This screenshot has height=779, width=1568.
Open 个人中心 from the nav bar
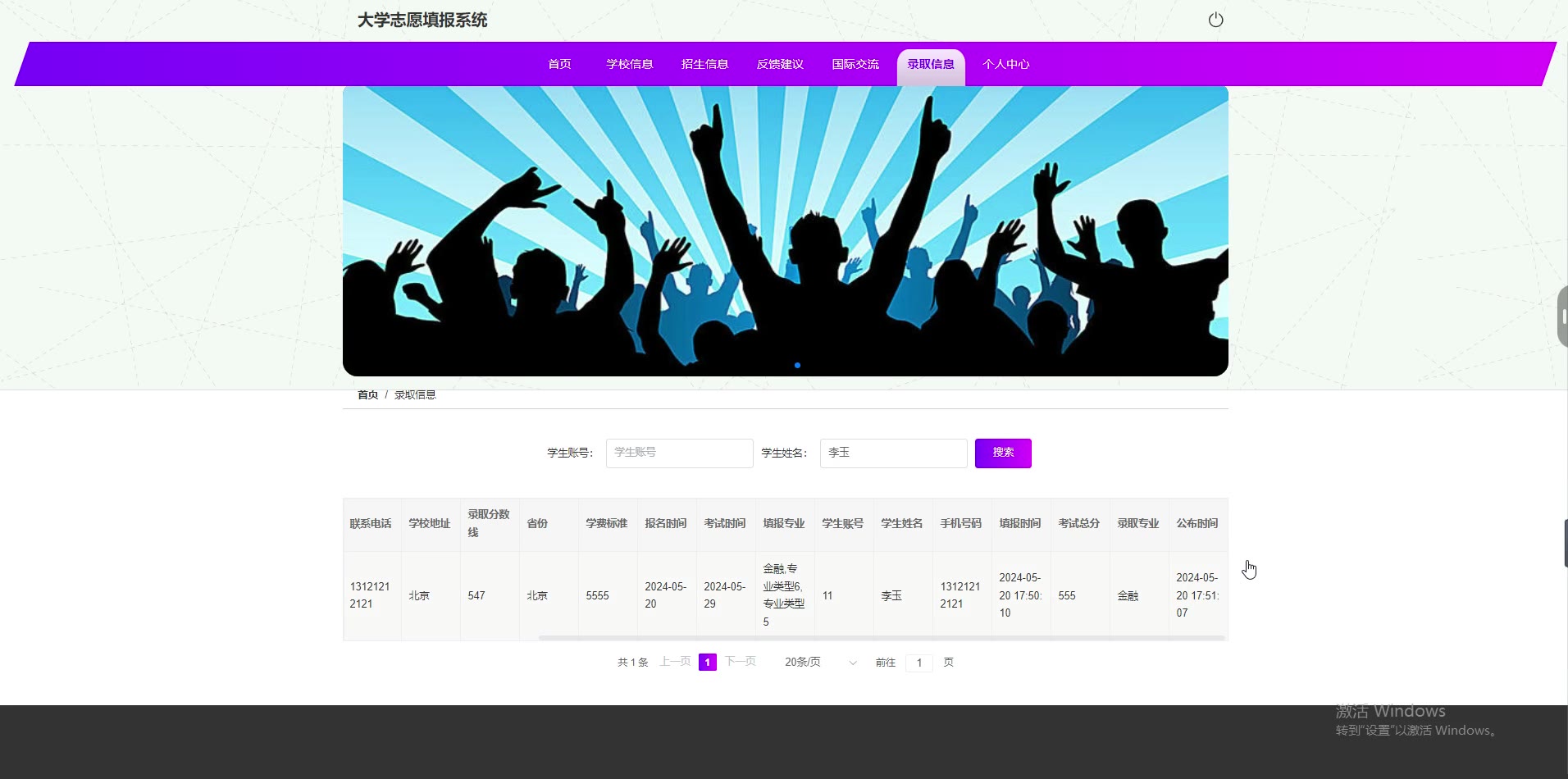(x=1006, y=64)
